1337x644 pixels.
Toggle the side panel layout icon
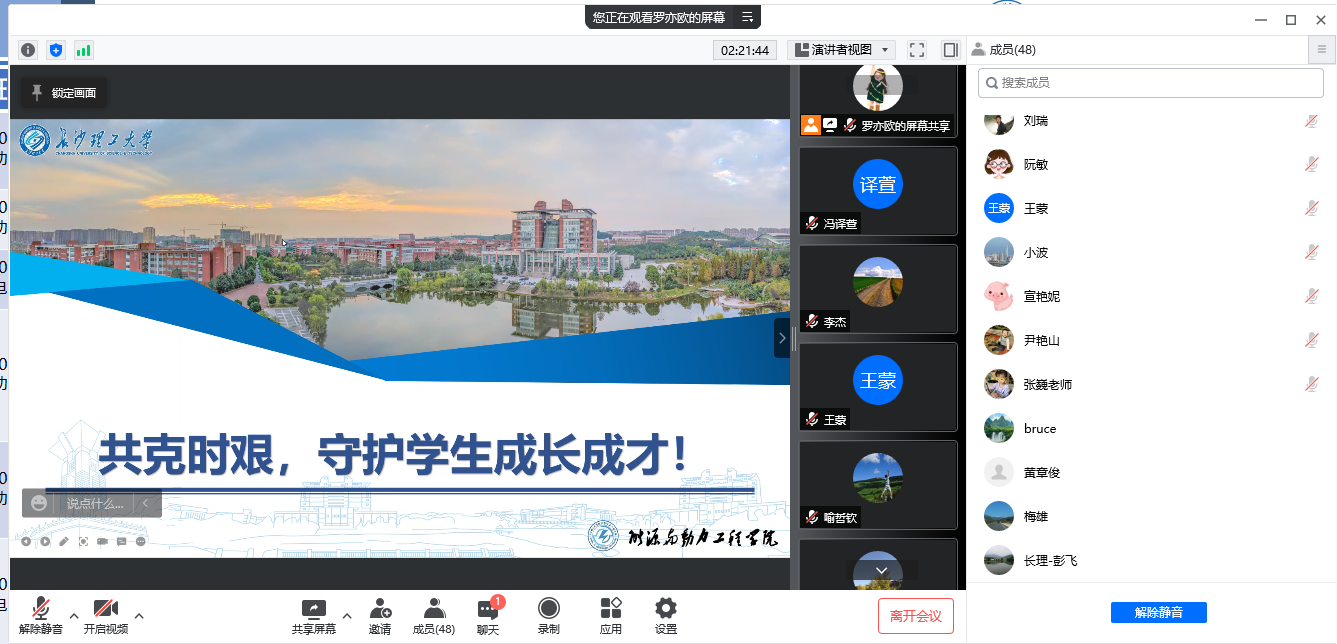coord(950,50)
